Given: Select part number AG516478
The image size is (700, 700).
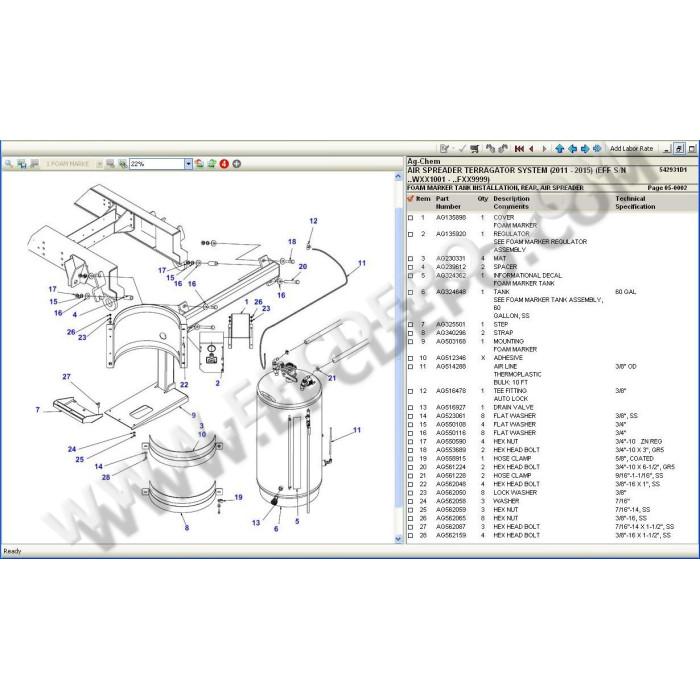Looking at the screenshot, I should tap(451, 391).
